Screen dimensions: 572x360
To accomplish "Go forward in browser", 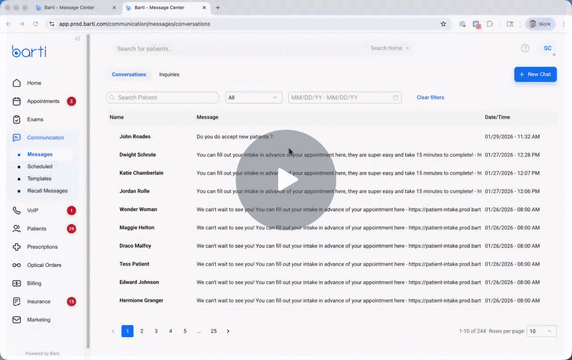I will [x=22, y=24].
